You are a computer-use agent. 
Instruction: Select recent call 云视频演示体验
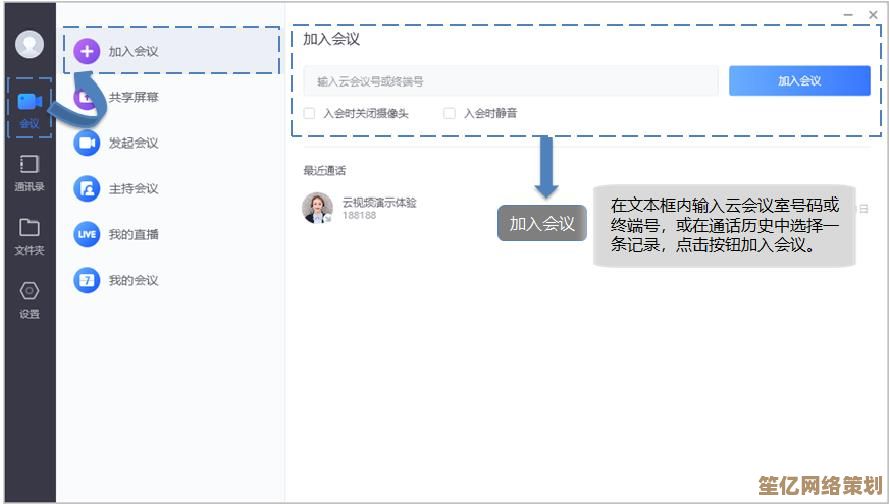tap(379, 202)
